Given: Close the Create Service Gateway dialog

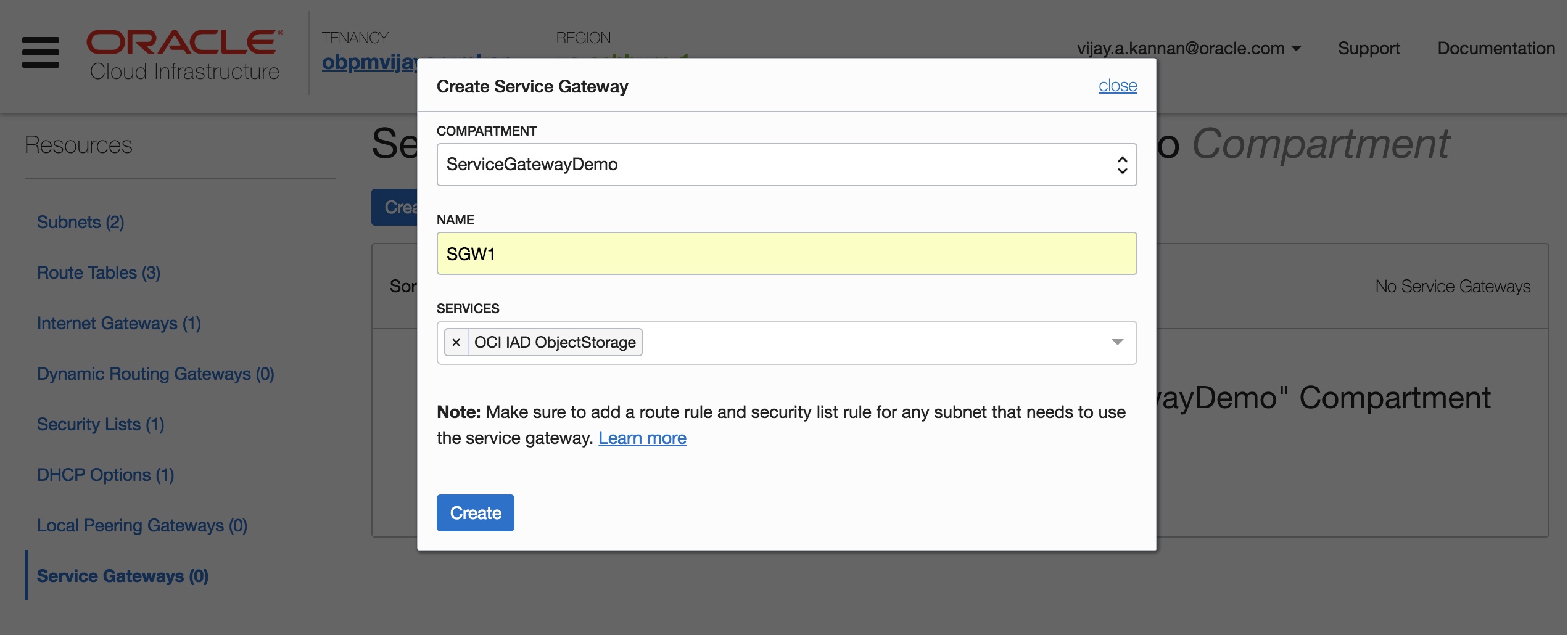Looking at the screenshot, I should click(1117, 86).
